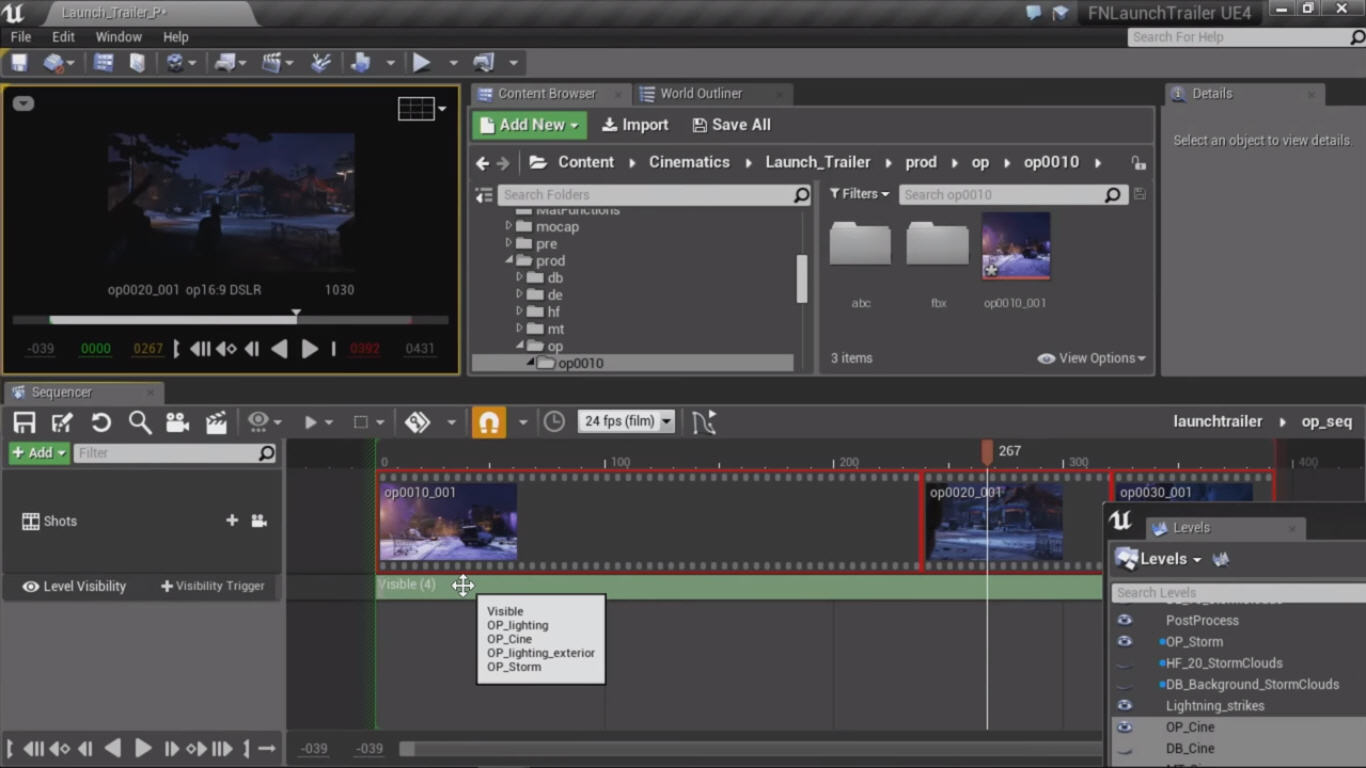Image resolution: width=1366 pixels, height=768 pixels.
Task: Click the restore undo arrow in Sequencer
Action: pyautogui.click(x=101, y=422)
